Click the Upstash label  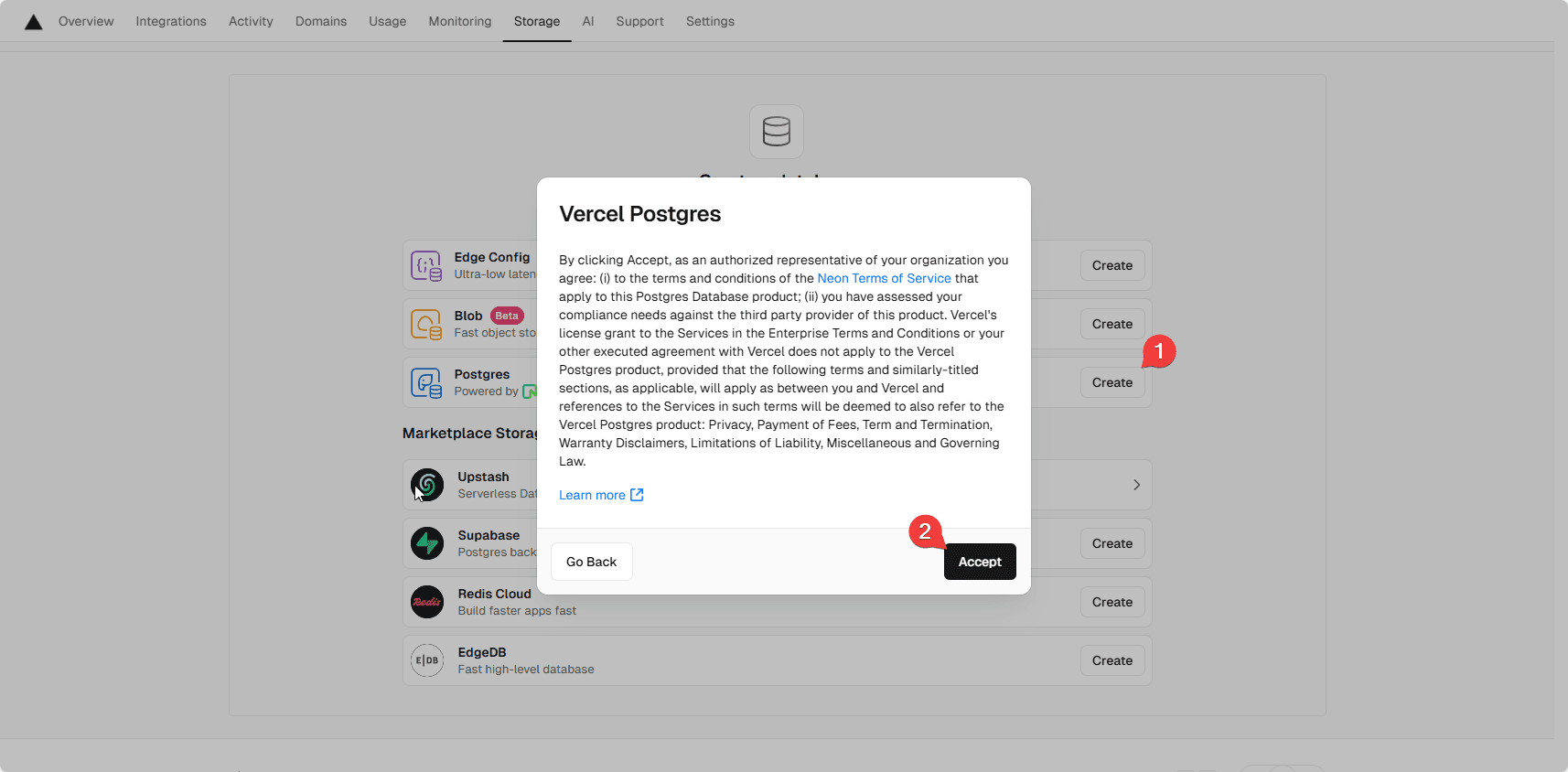483,477
